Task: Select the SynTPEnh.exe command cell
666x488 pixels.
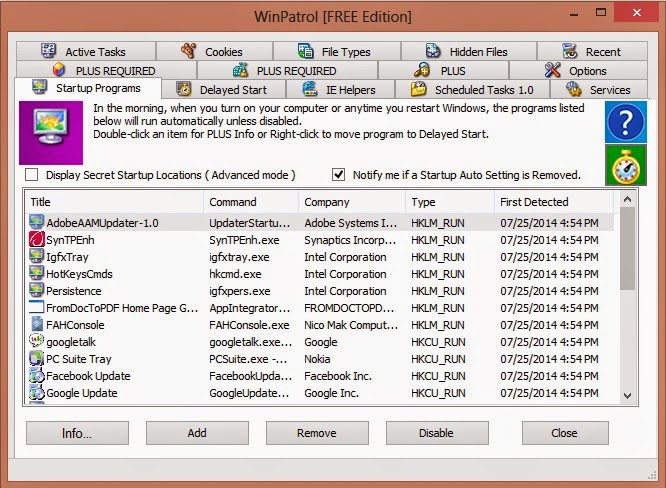Action: [x=244, y=240]
